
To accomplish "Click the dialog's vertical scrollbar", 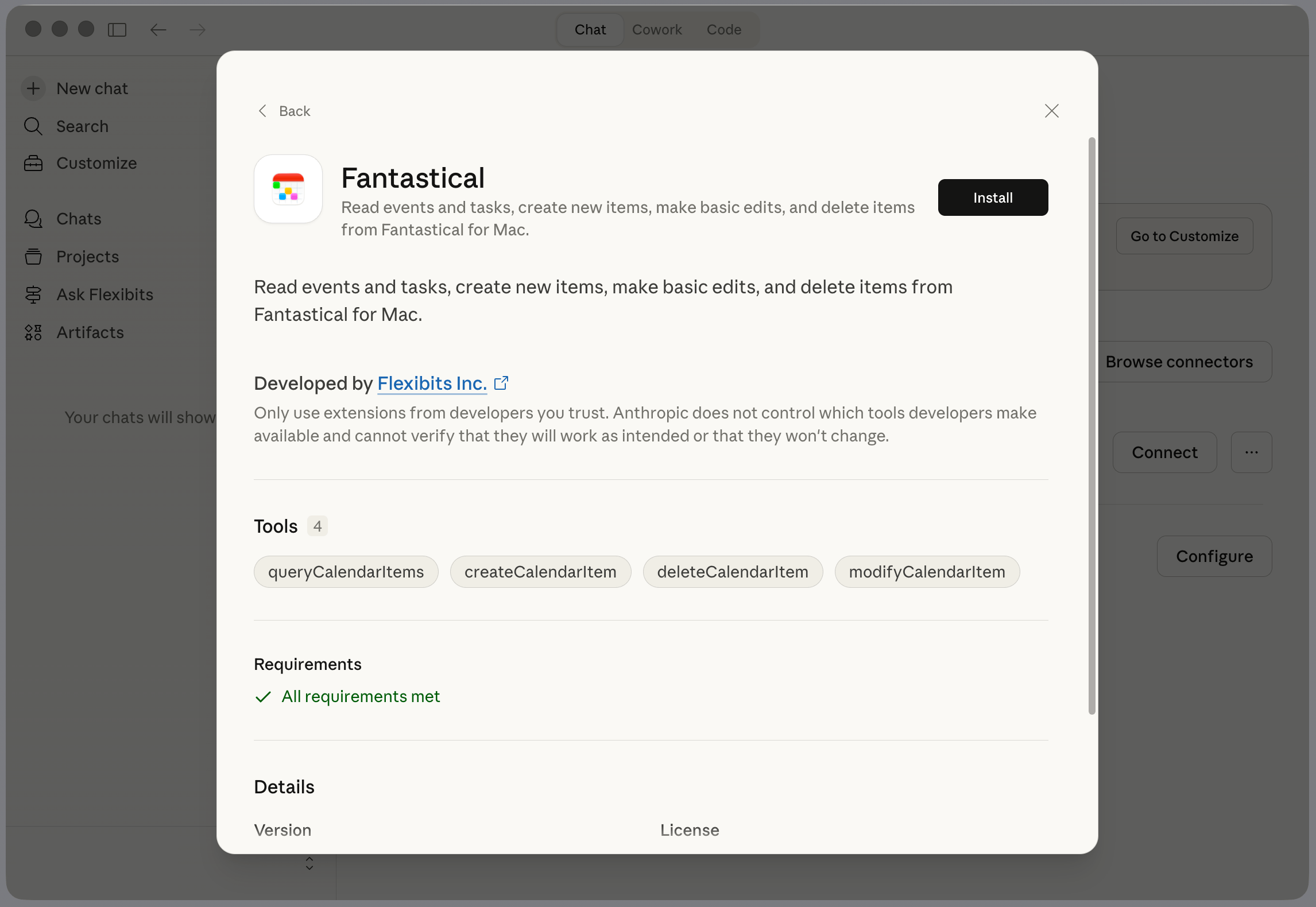I will [1091, 425].
